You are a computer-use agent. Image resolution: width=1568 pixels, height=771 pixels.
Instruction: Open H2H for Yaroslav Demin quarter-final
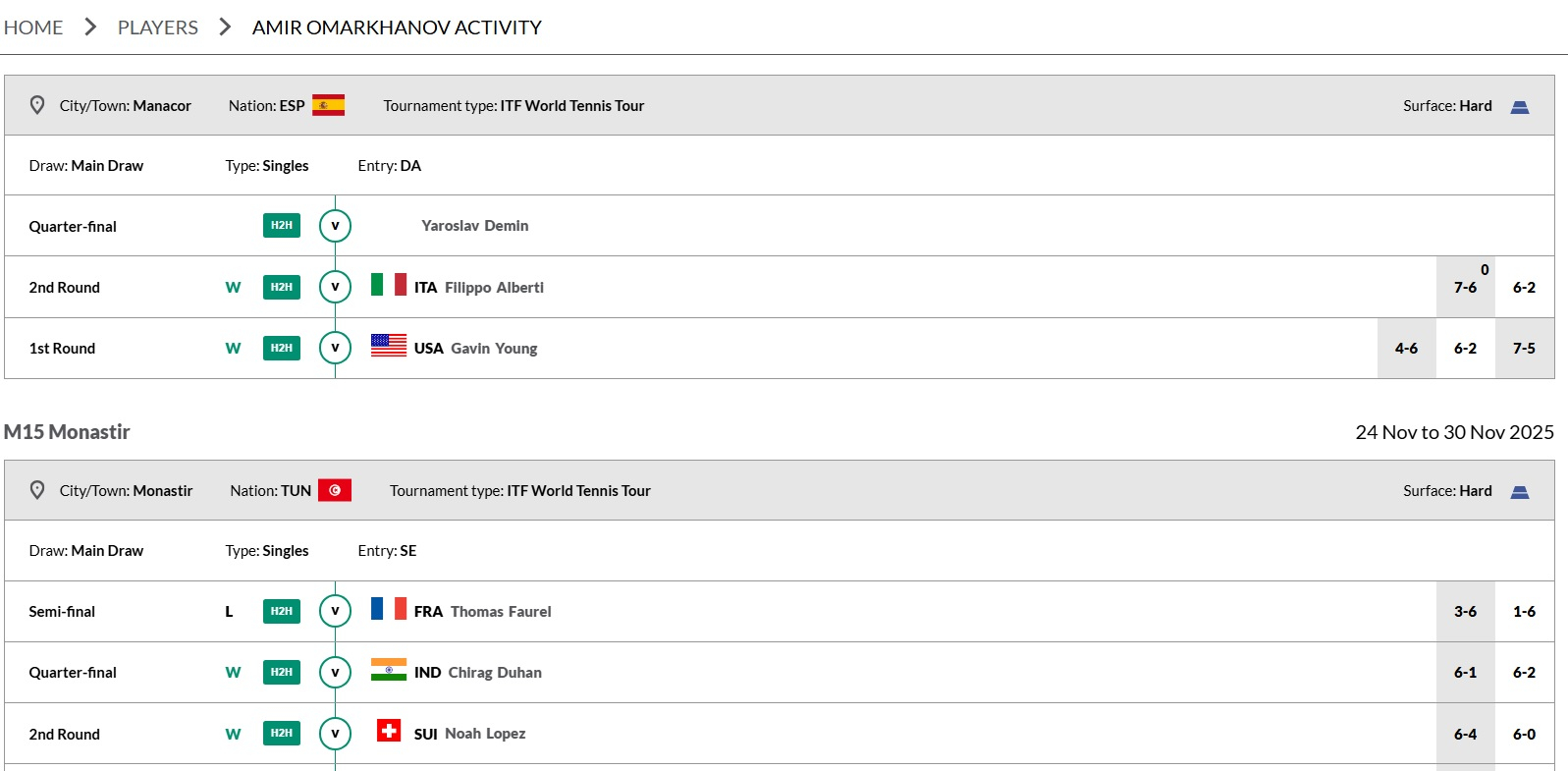pyautogui.click(x=282, y=226)
